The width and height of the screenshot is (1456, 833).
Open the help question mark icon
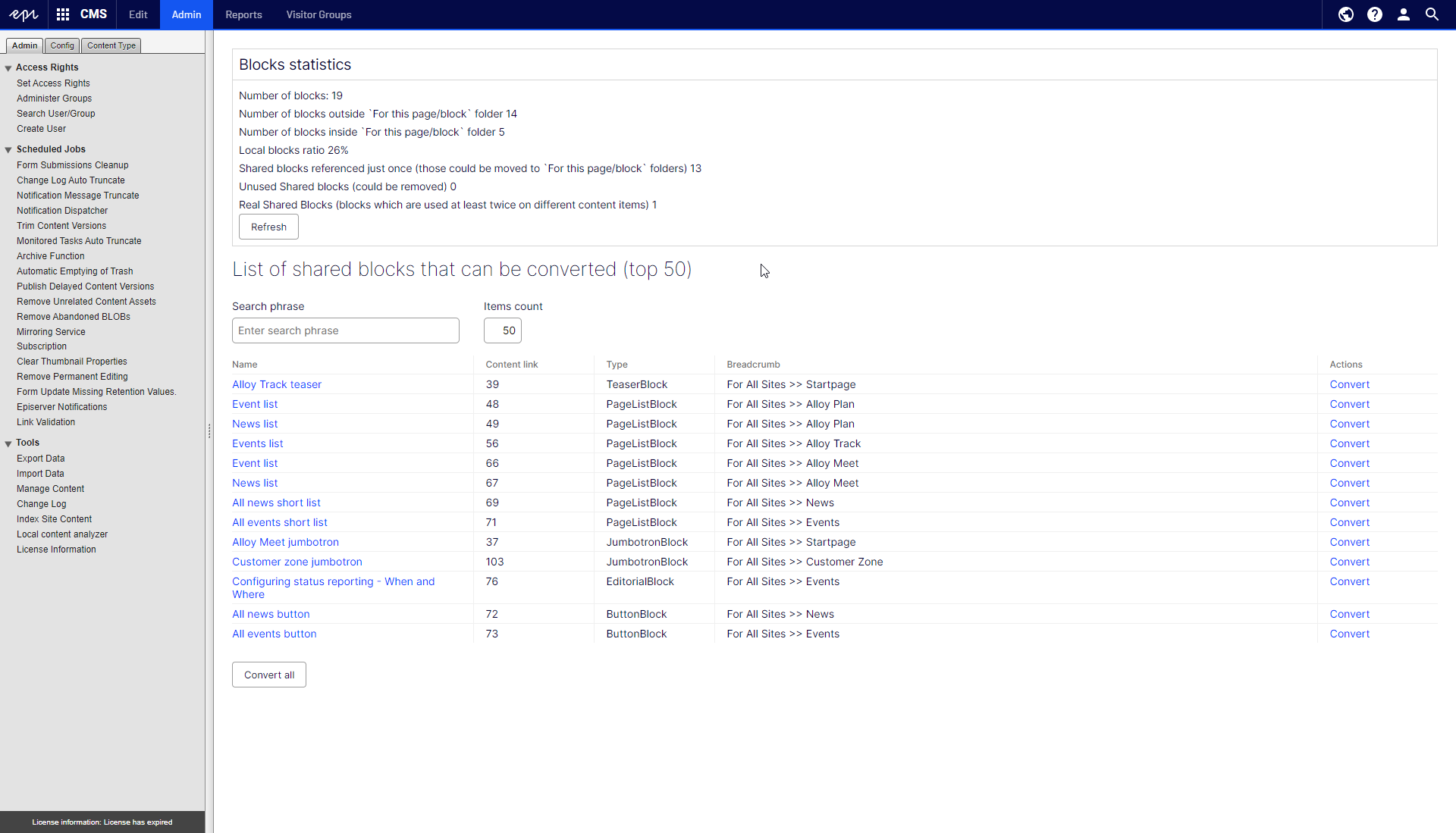(1374, 14)
